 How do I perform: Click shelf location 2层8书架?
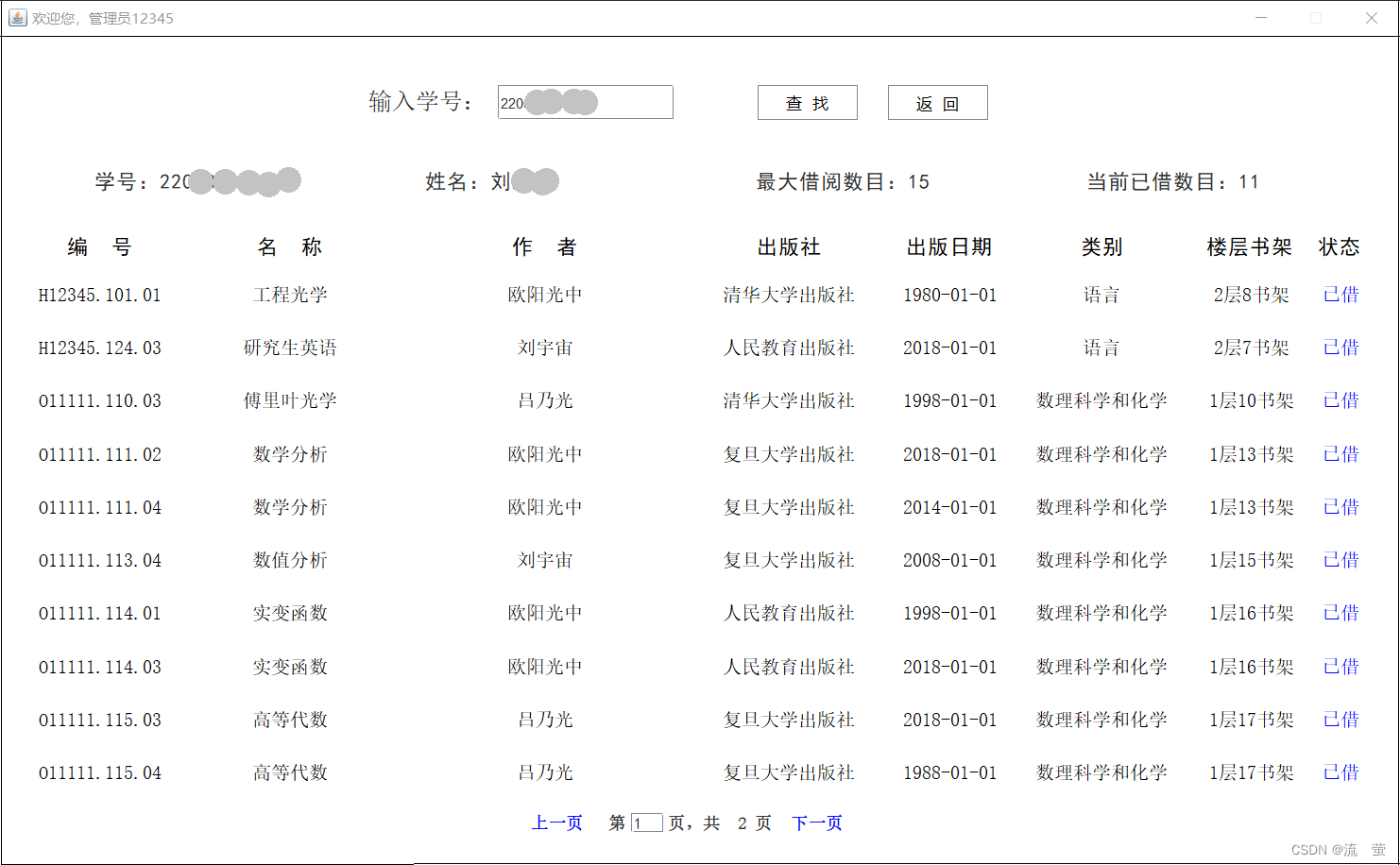[x=1251, y=295]
